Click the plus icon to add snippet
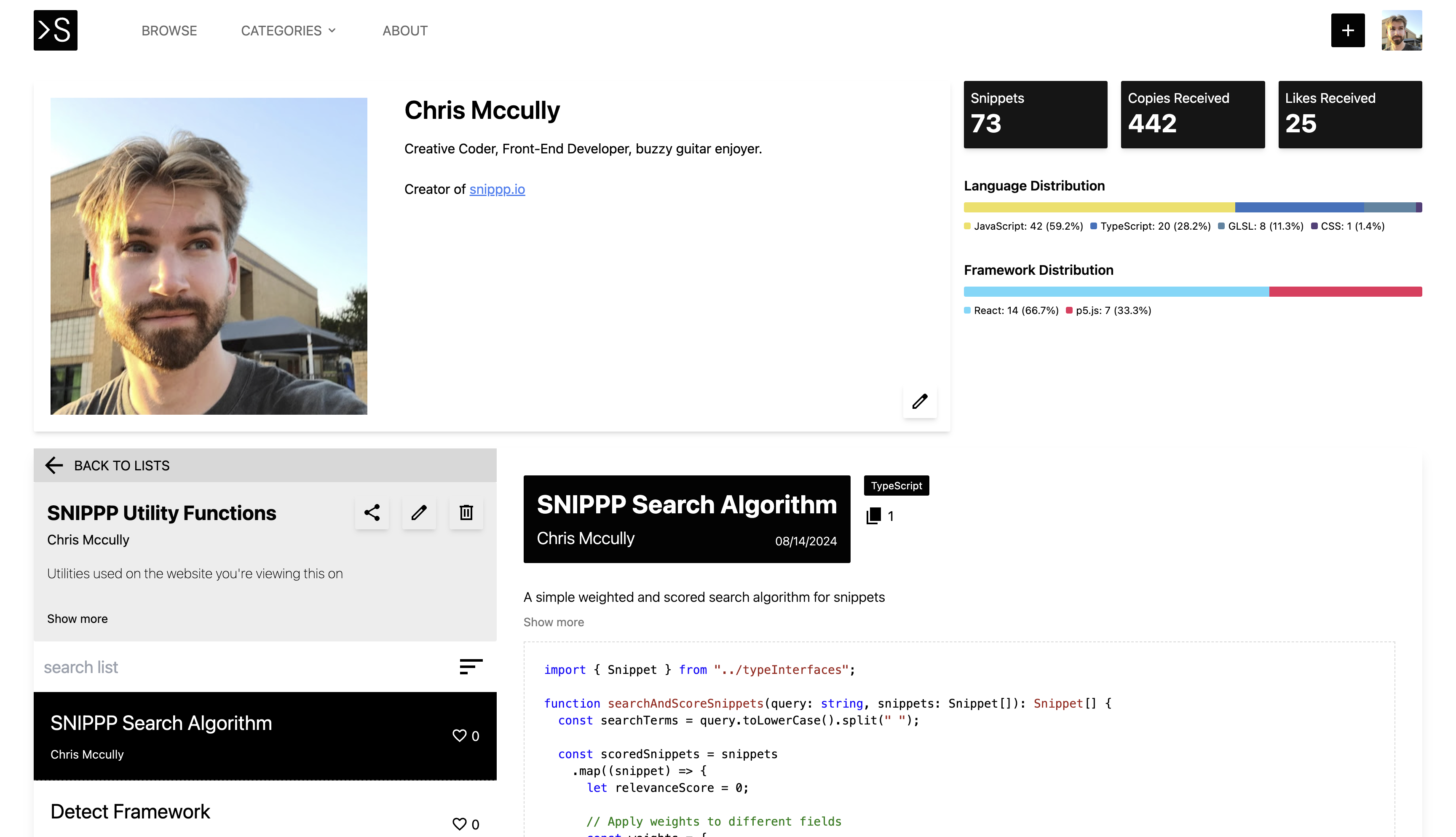 pyautogui.click(x=1347, y=30)
